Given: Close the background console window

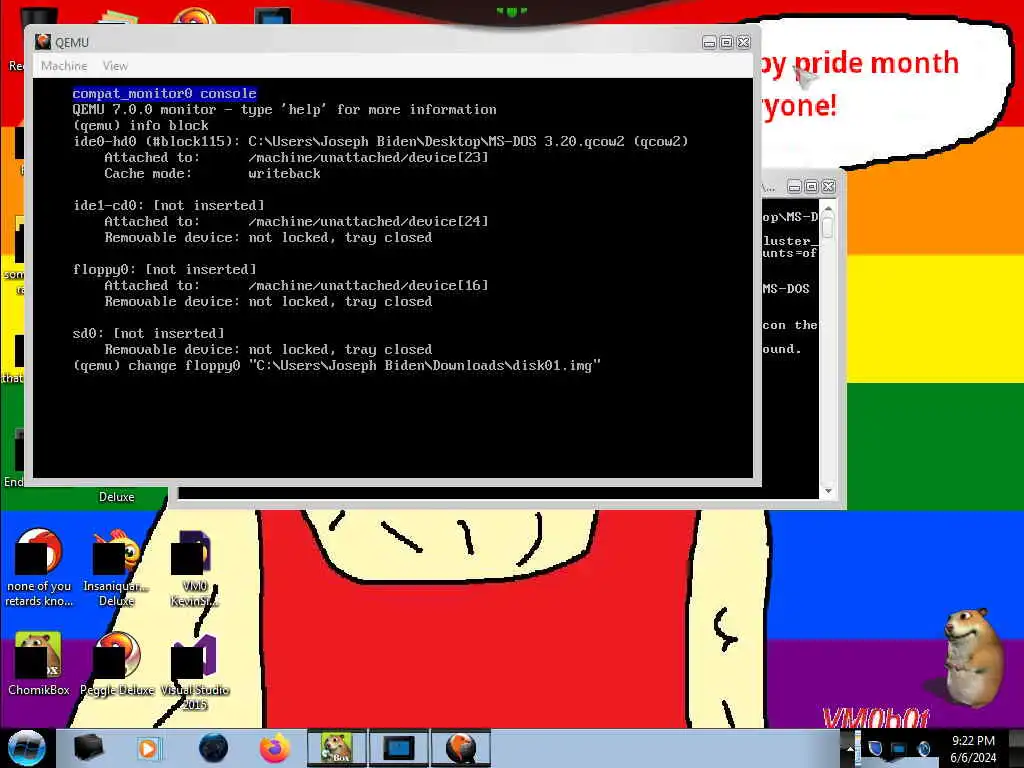Looking at the screenshot, I should point(828,187).
